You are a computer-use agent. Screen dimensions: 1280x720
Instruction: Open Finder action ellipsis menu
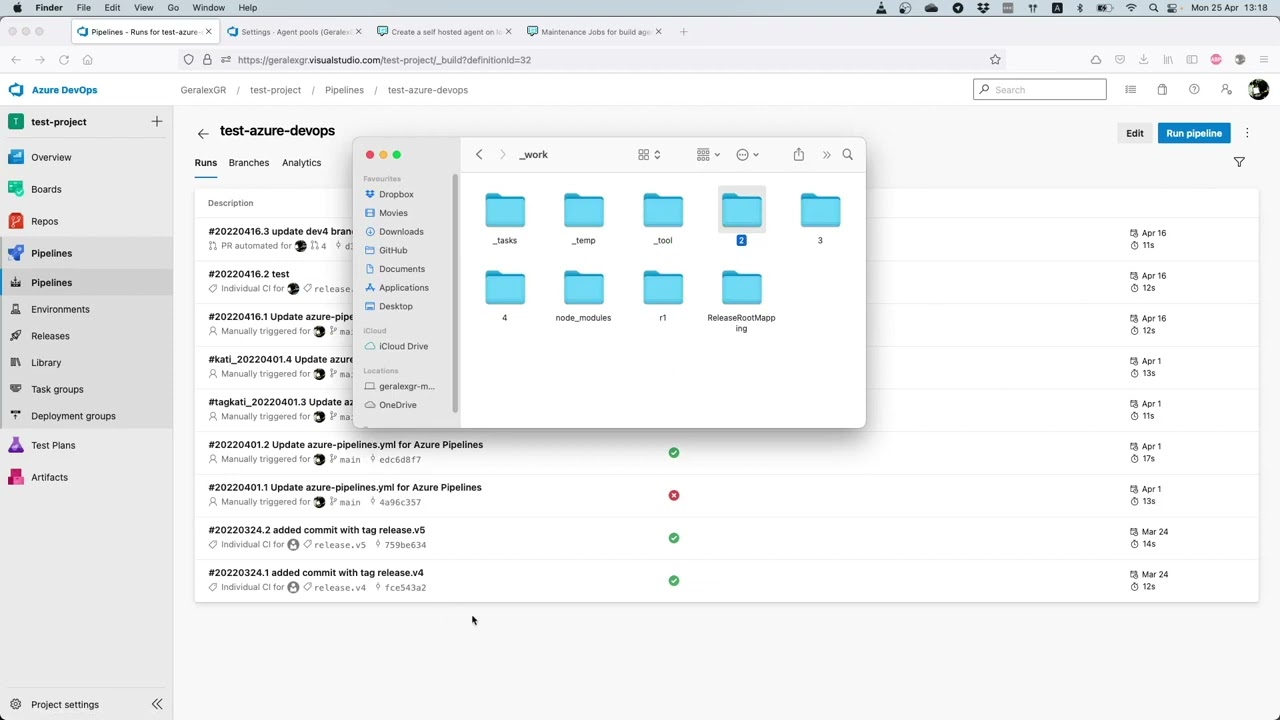(x=747, y=154)
